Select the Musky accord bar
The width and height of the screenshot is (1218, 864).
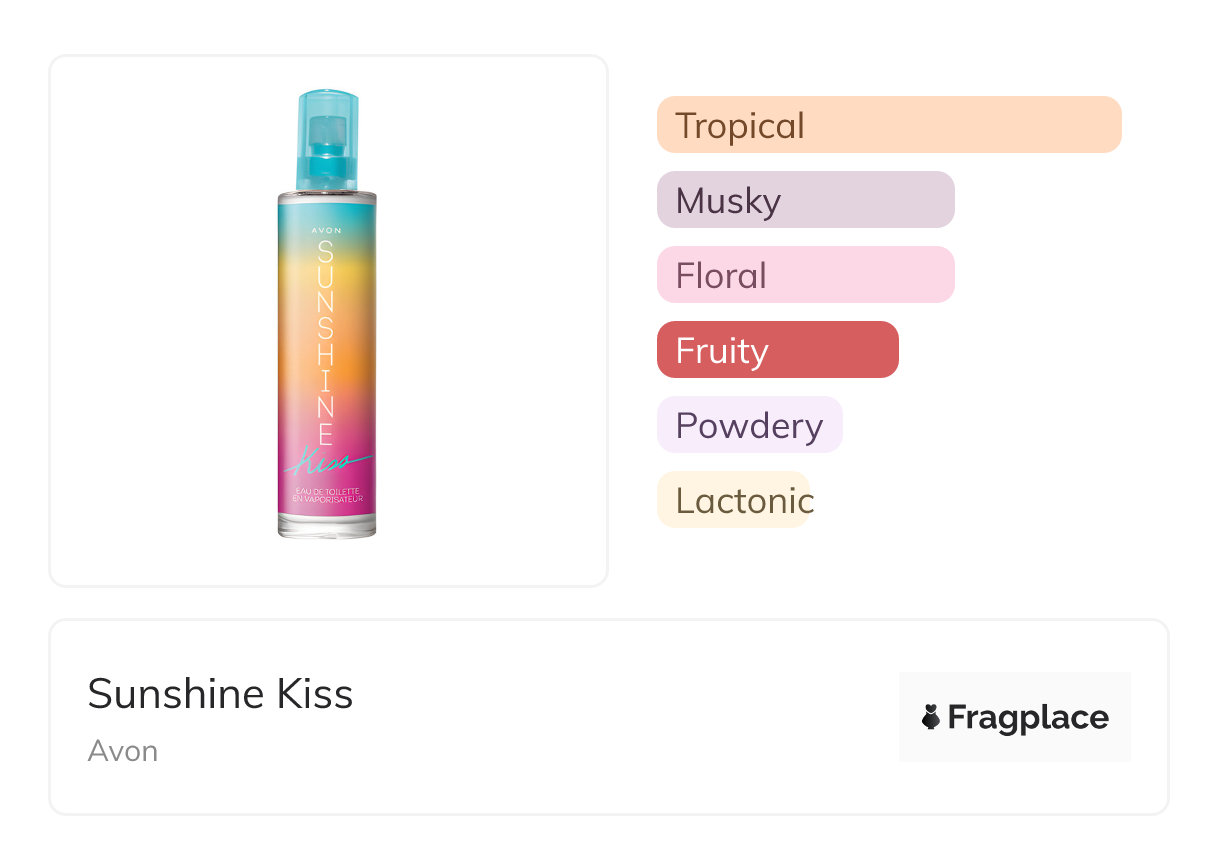pos(805,200)
